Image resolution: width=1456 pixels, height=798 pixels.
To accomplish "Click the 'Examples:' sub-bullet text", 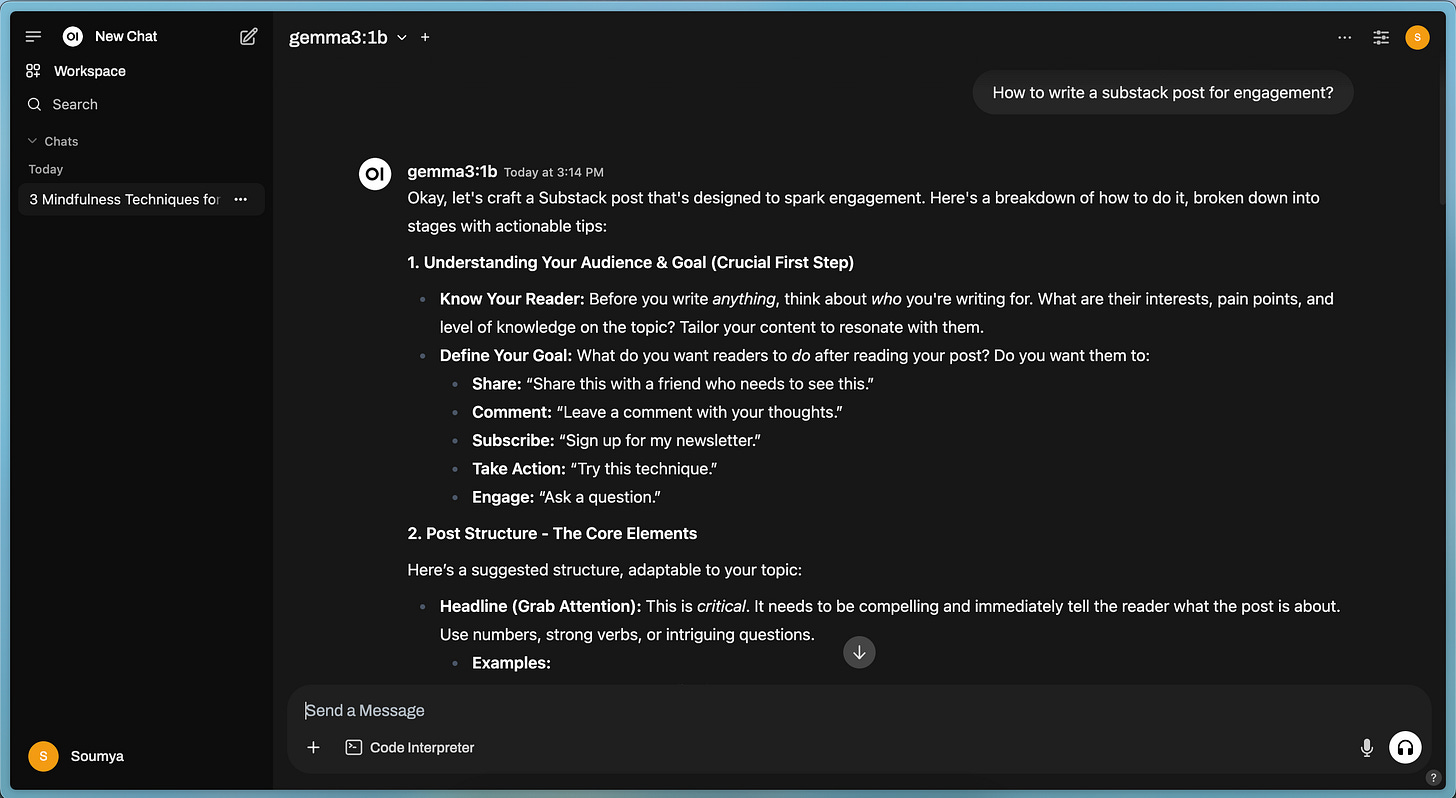I will pyautogui.click(x=511, y=662).
